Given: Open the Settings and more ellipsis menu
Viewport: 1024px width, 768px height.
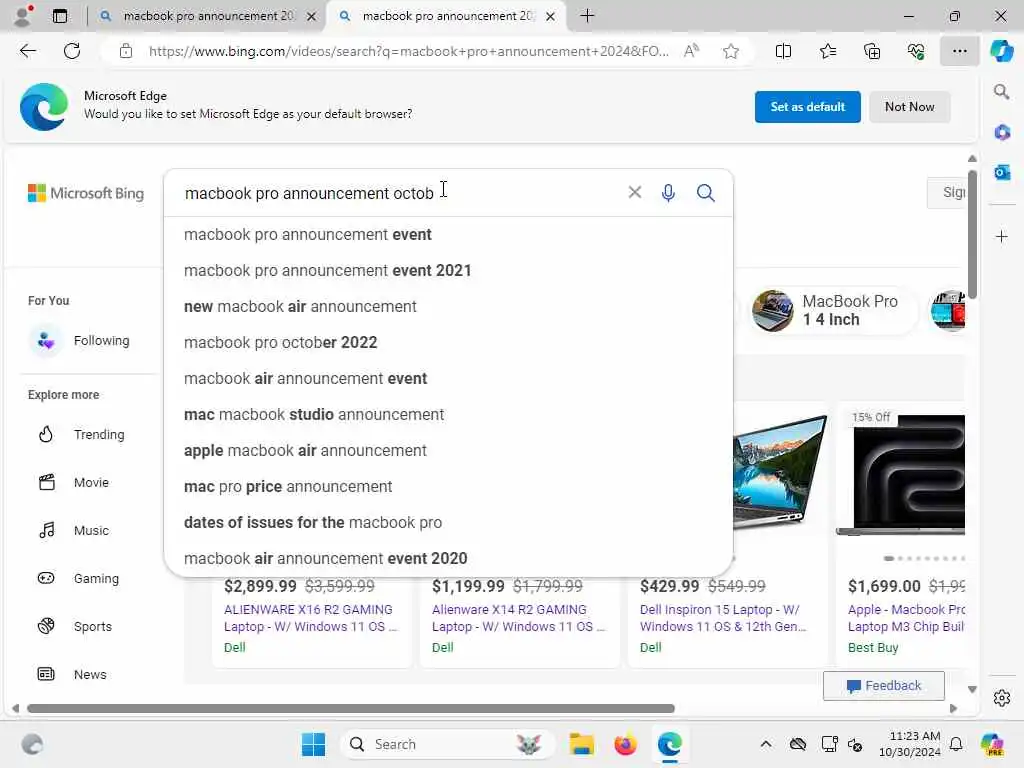Looking at the screenshot, I should (959, 51).
